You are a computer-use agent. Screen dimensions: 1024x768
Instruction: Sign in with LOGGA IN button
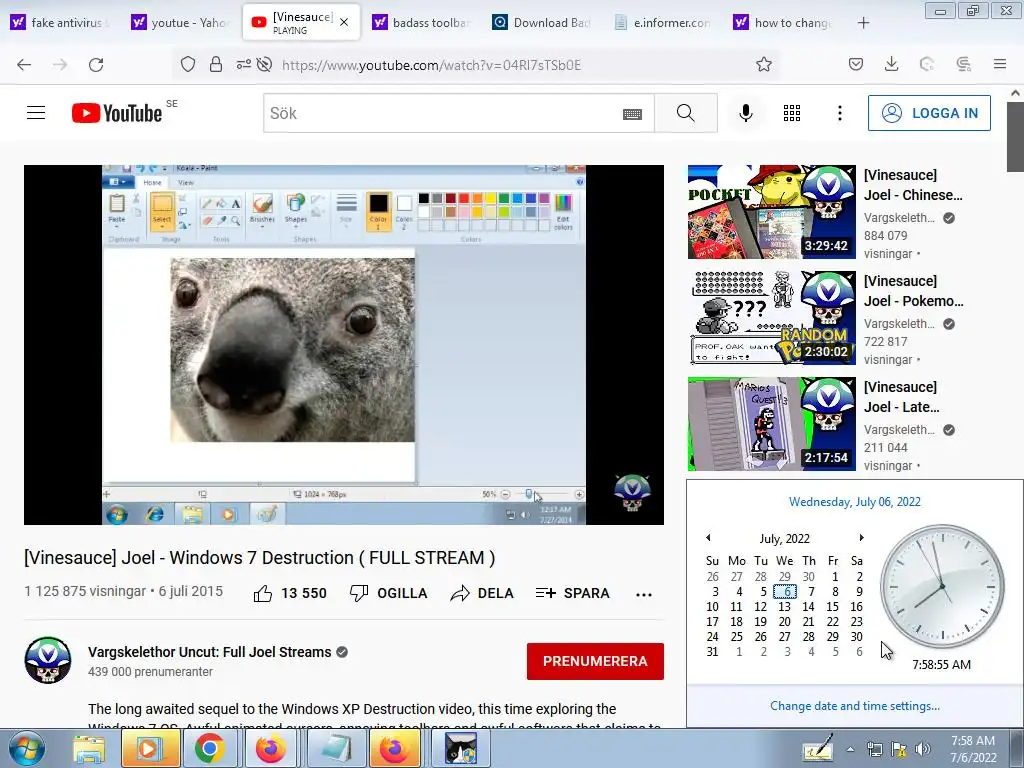[929, 113]
